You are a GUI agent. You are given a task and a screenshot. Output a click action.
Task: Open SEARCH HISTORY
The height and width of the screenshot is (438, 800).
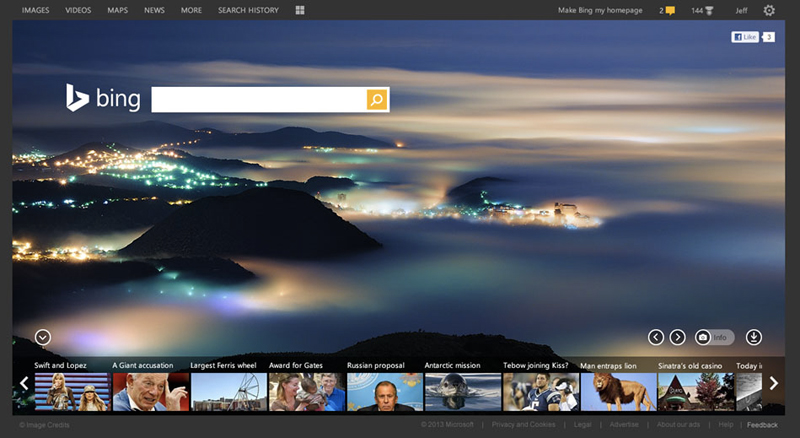[x=248, y=10]
